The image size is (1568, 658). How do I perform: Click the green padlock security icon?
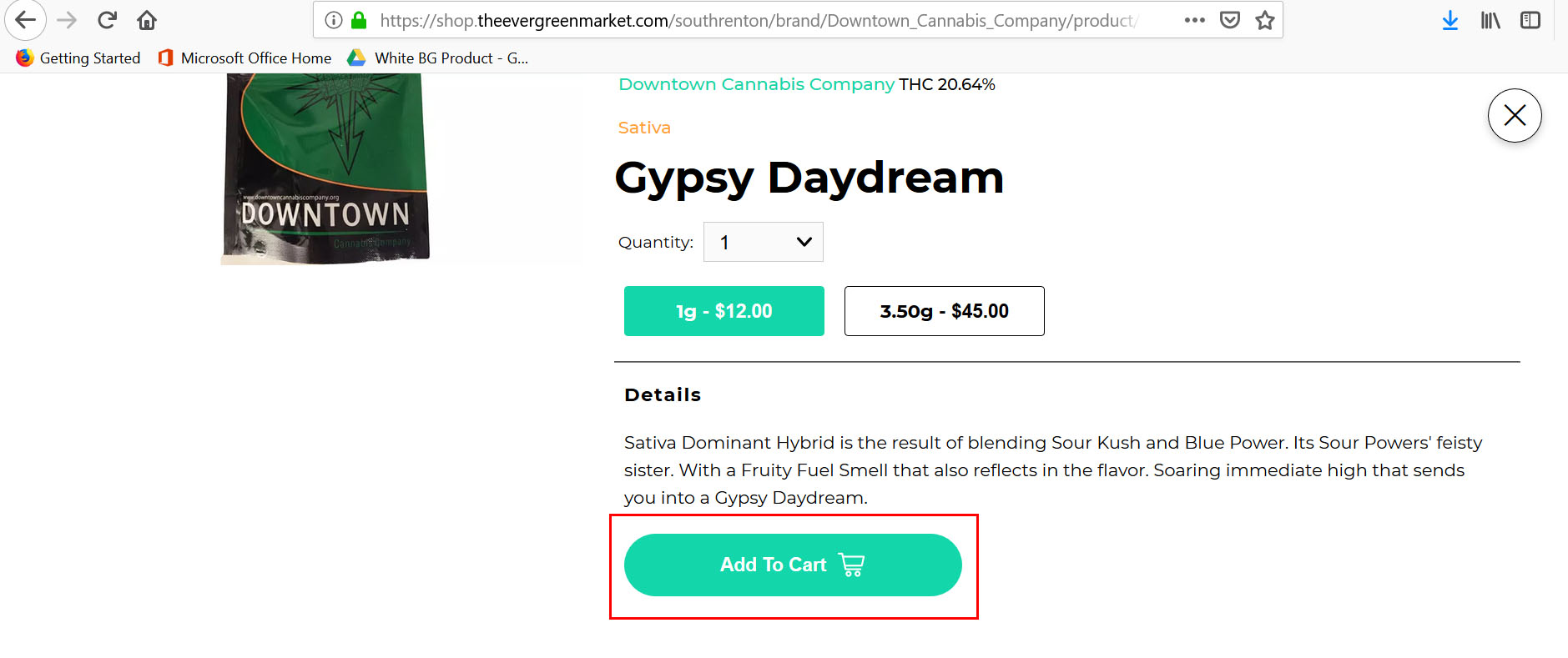(359, 20)
